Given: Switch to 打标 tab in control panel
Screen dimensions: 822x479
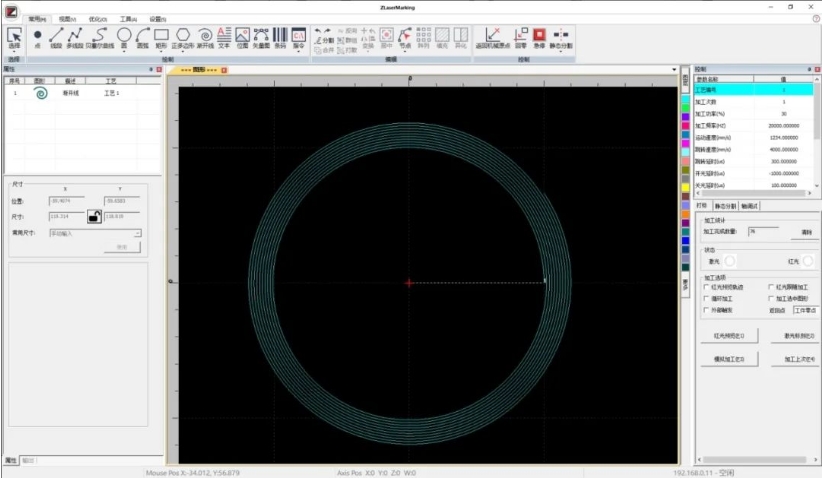Looking at the screenshot, I should pyautogui.click(x=701, y=206).
